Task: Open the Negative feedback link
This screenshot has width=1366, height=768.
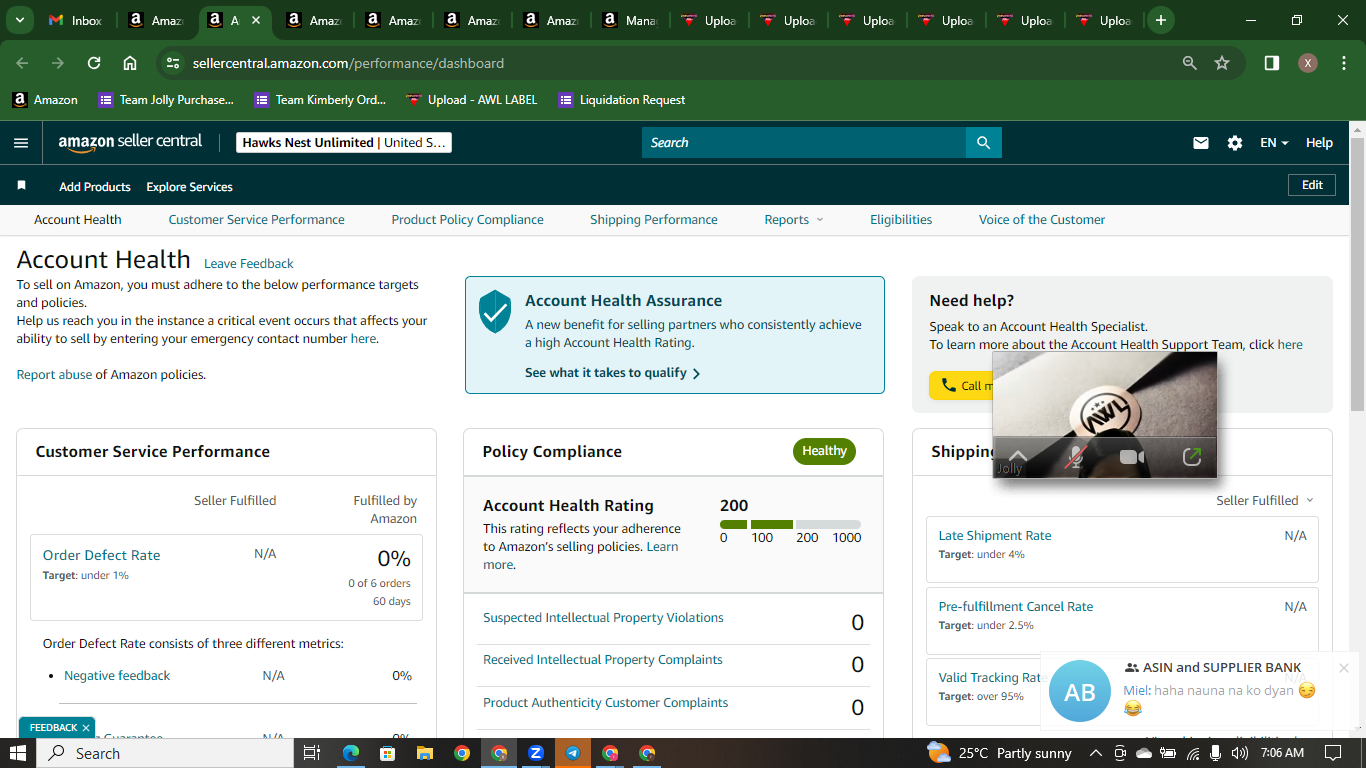Action: point(117,676)
